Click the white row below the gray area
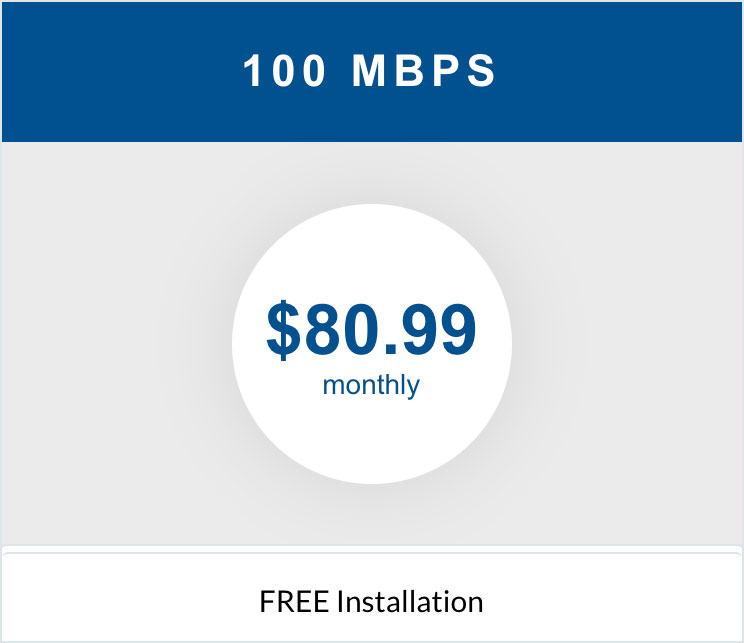This screenshot has height=643, width=744. [x=372, y=597]
